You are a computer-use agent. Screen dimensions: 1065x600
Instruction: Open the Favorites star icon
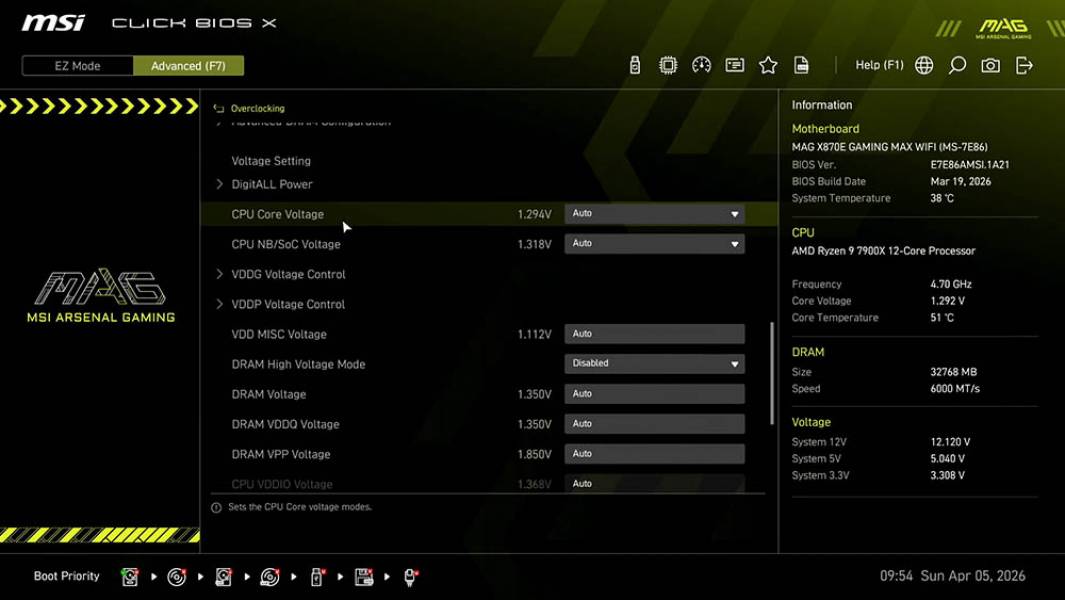coord(768,64)
